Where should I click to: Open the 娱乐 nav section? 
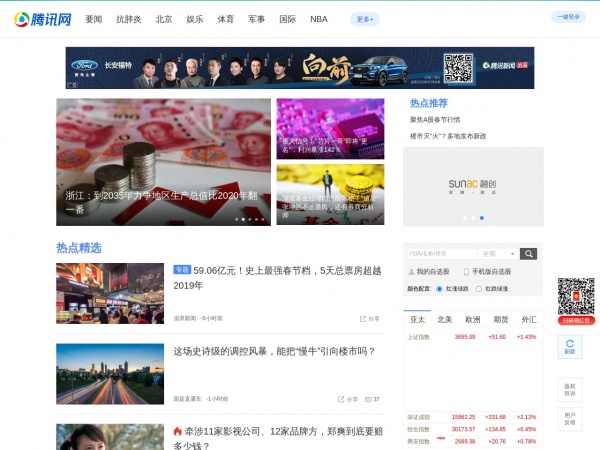click(x=195, y=19)
